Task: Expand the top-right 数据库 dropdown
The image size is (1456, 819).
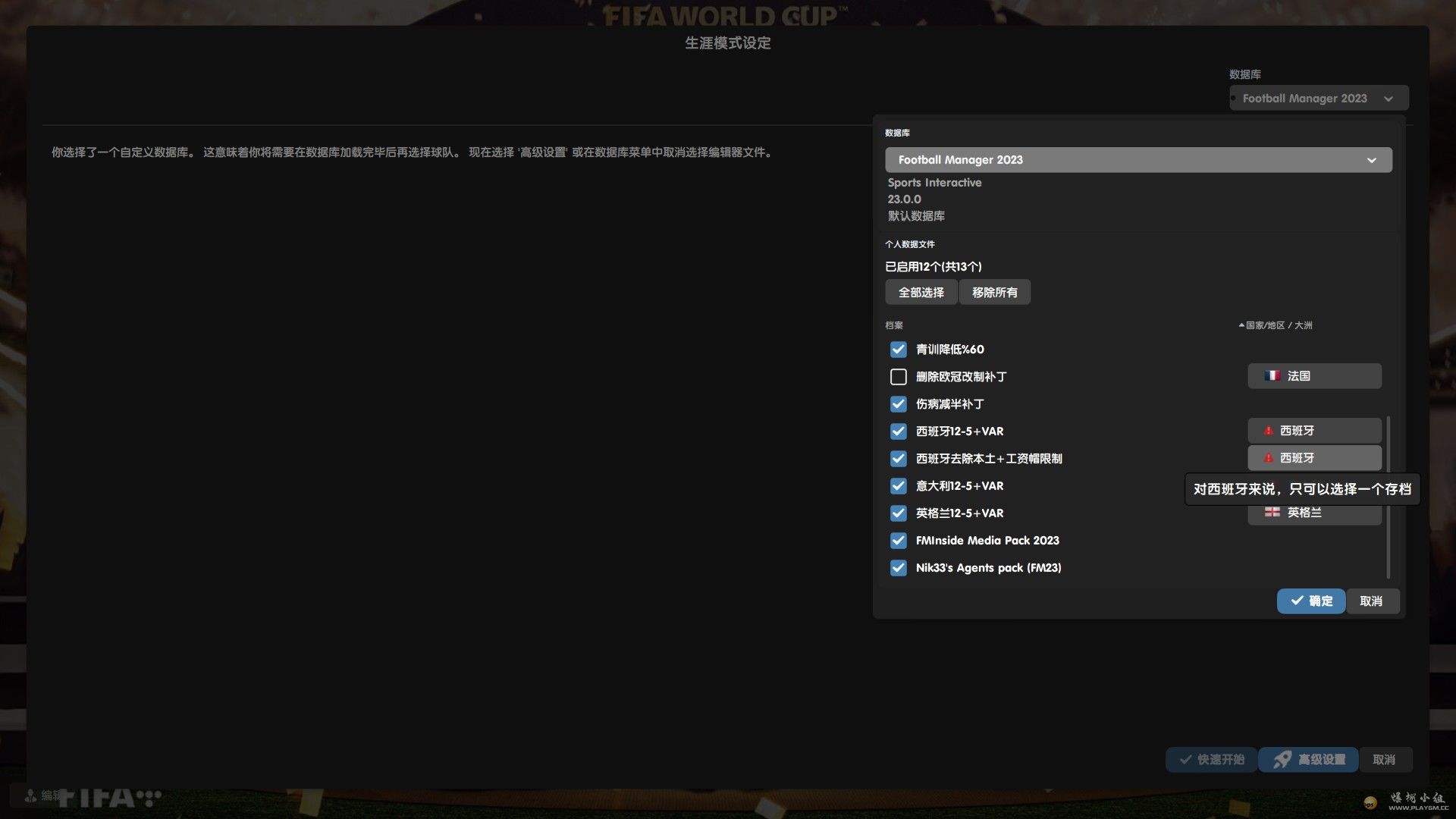Action: click(x=1319, y=99)
